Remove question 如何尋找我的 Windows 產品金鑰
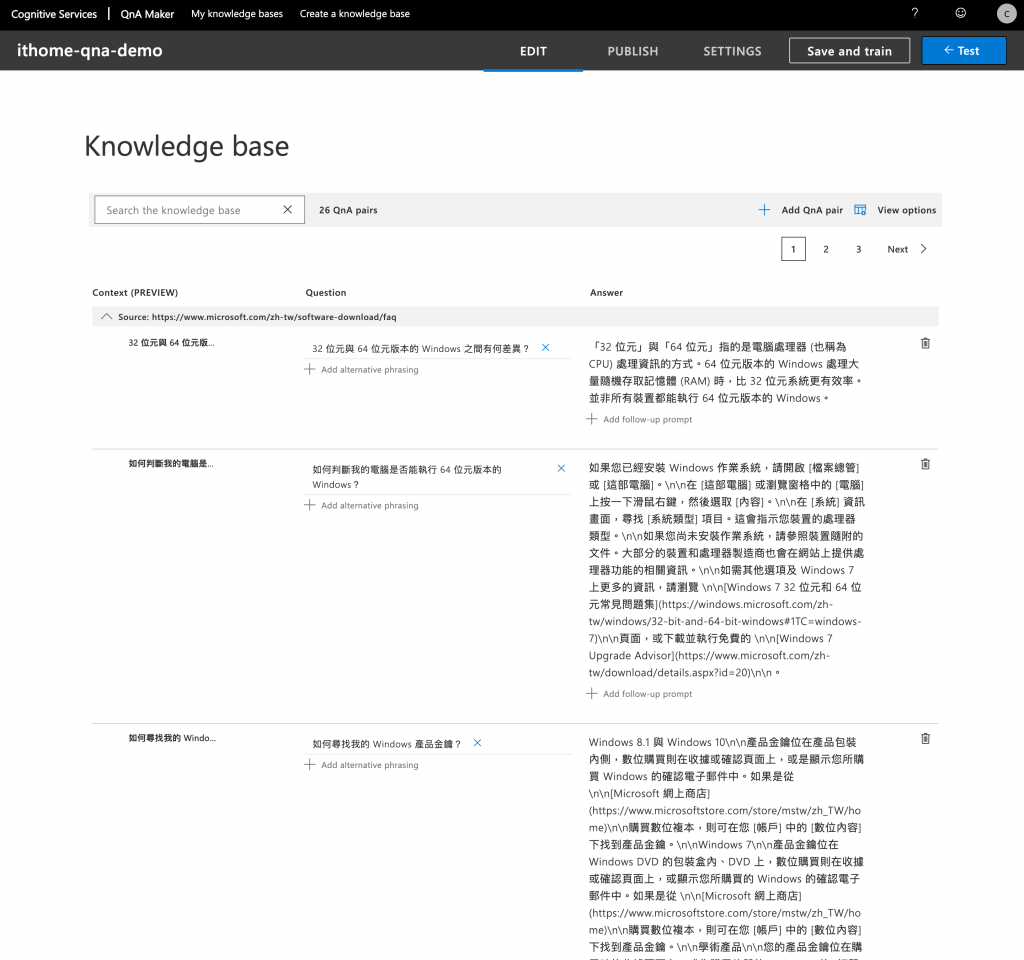Viewport: 1024px width, 960px height. click(477, 743)
